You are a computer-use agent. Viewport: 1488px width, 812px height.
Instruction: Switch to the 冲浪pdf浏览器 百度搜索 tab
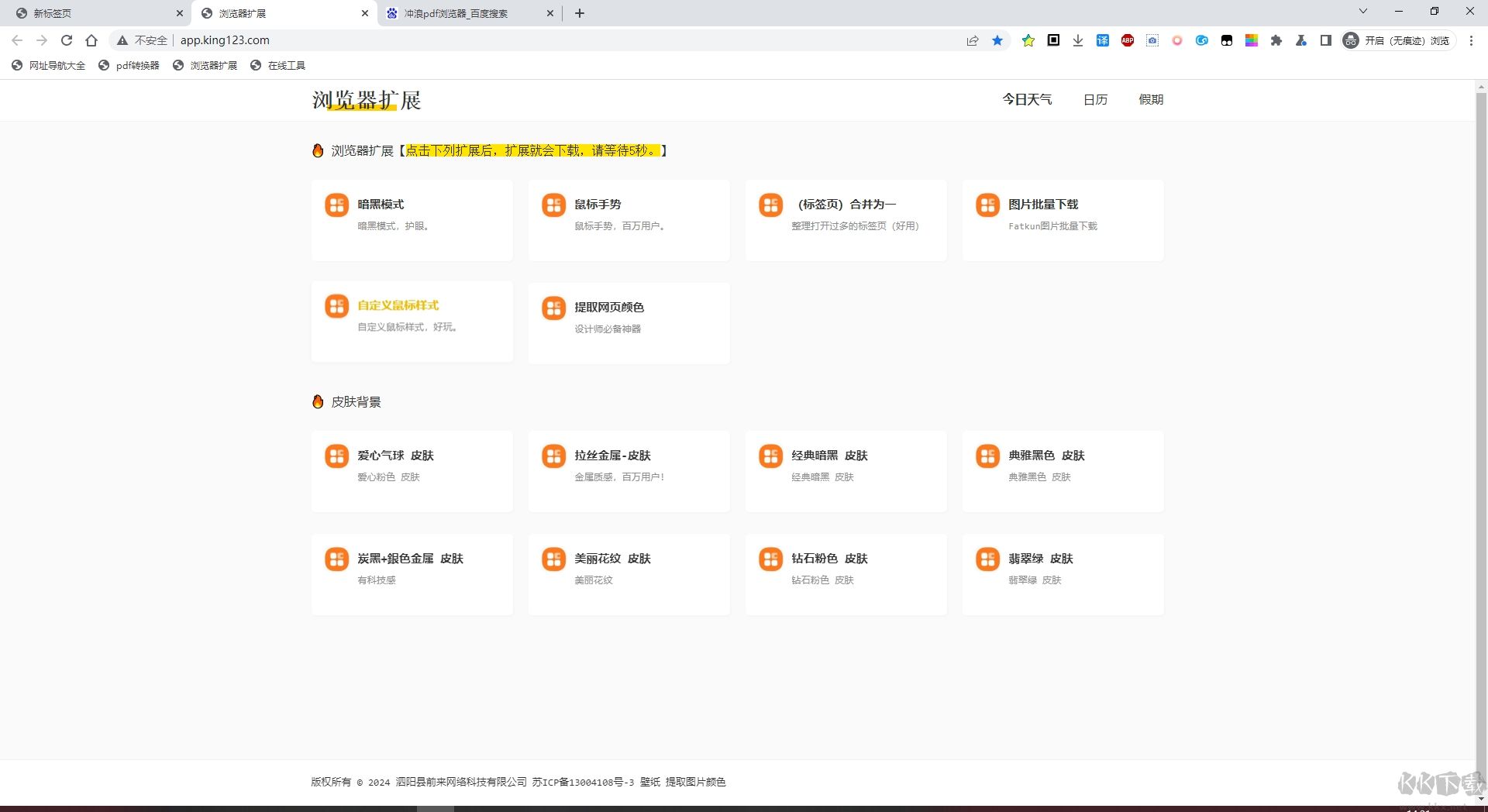(470, 13)
